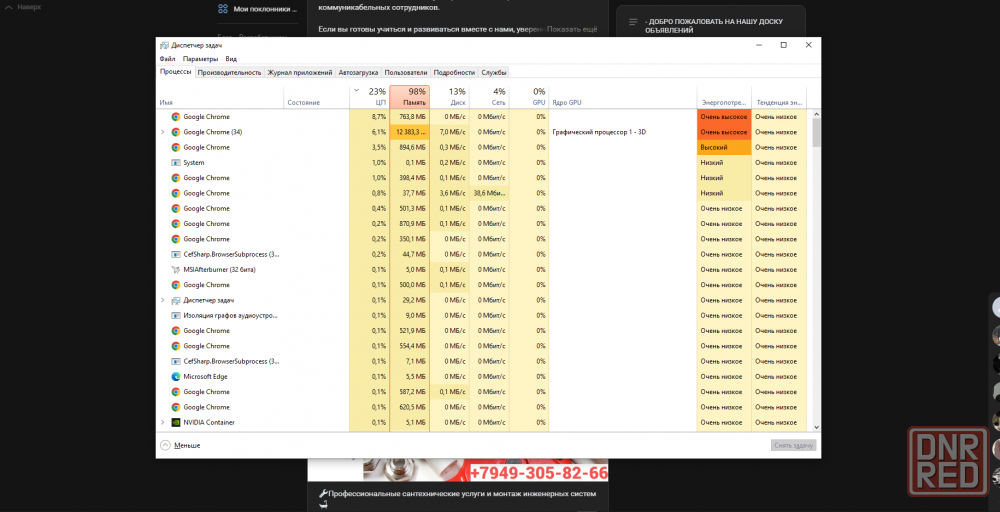Click the CefSharp.BrowserSubprocess icon using 44,7 МБ
Screen dimensions: 1000x512
(175, 254)
